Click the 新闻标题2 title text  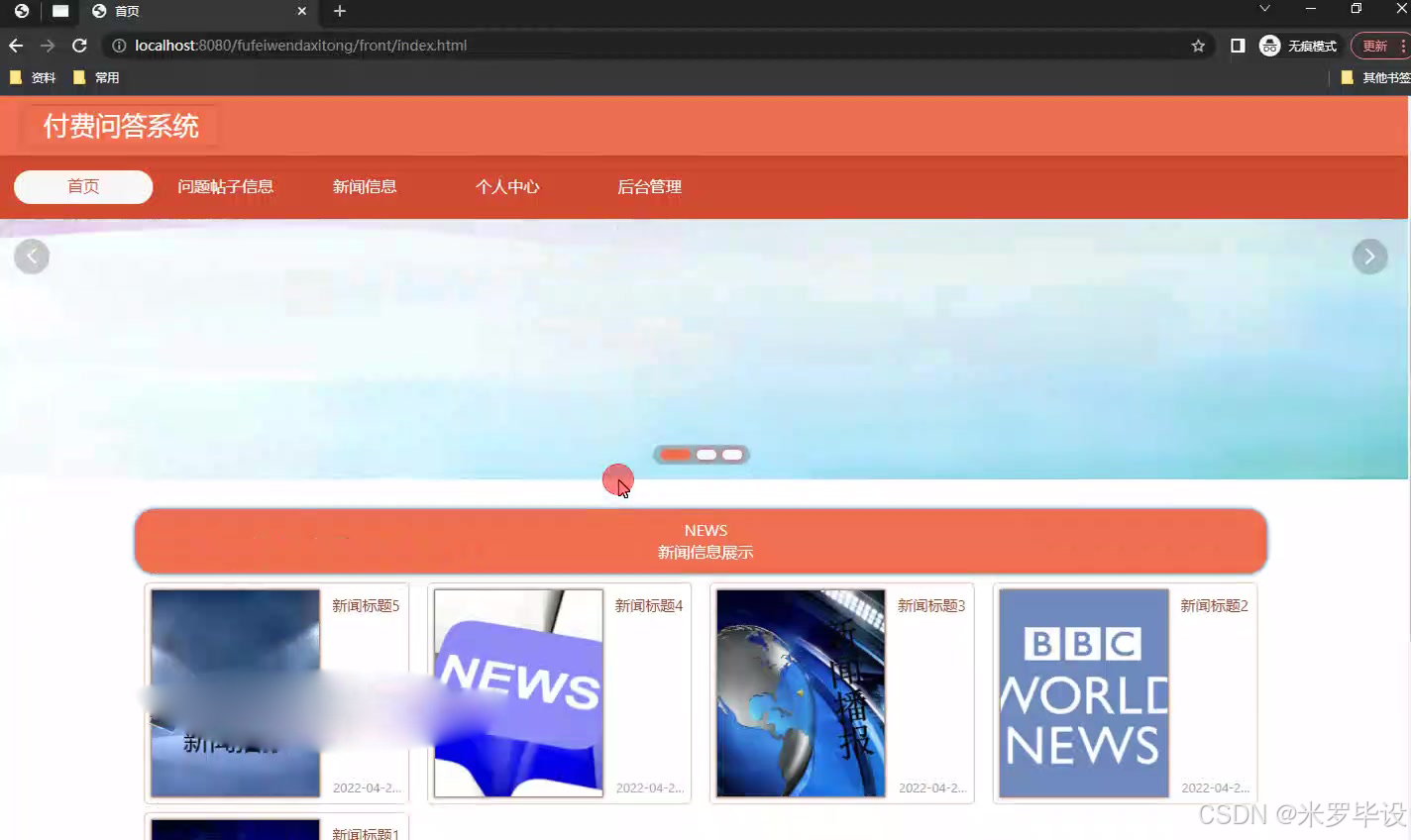click(1214, 606)
